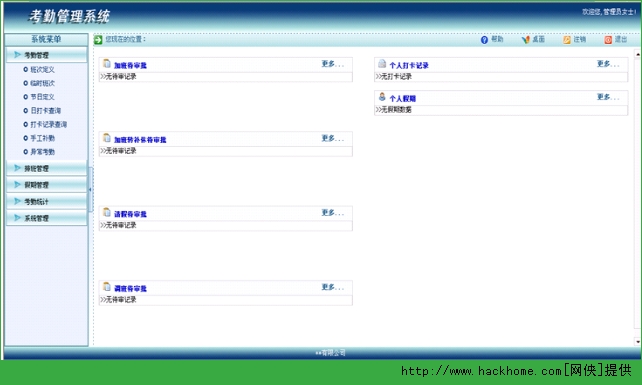Image resolution: width=642 pixels, height=385 pixels.
Task: Click the 请假待审批 document icon
Action: point(107,212)
